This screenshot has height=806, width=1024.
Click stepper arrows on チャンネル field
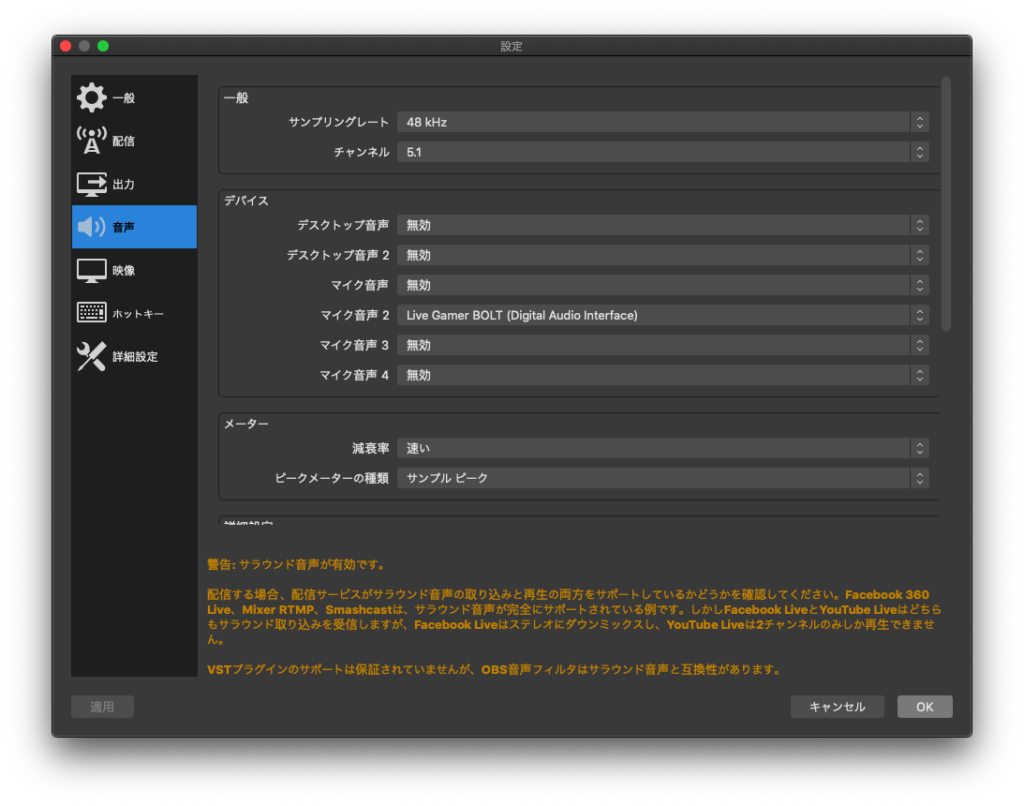920,152
